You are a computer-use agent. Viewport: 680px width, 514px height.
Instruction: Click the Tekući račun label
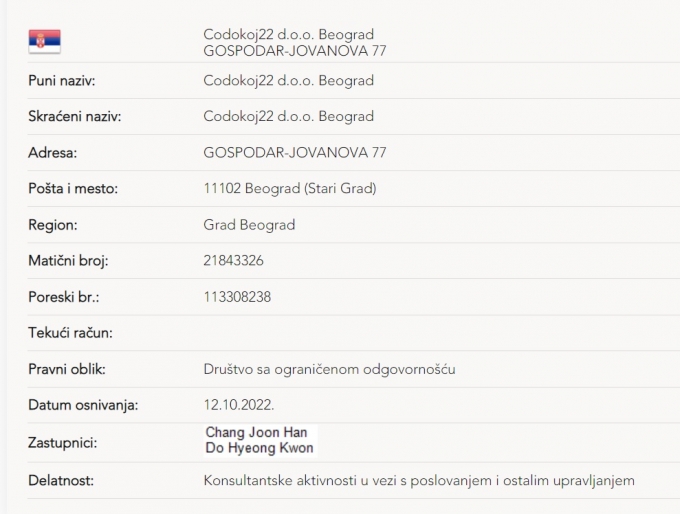tap(70, 333)
